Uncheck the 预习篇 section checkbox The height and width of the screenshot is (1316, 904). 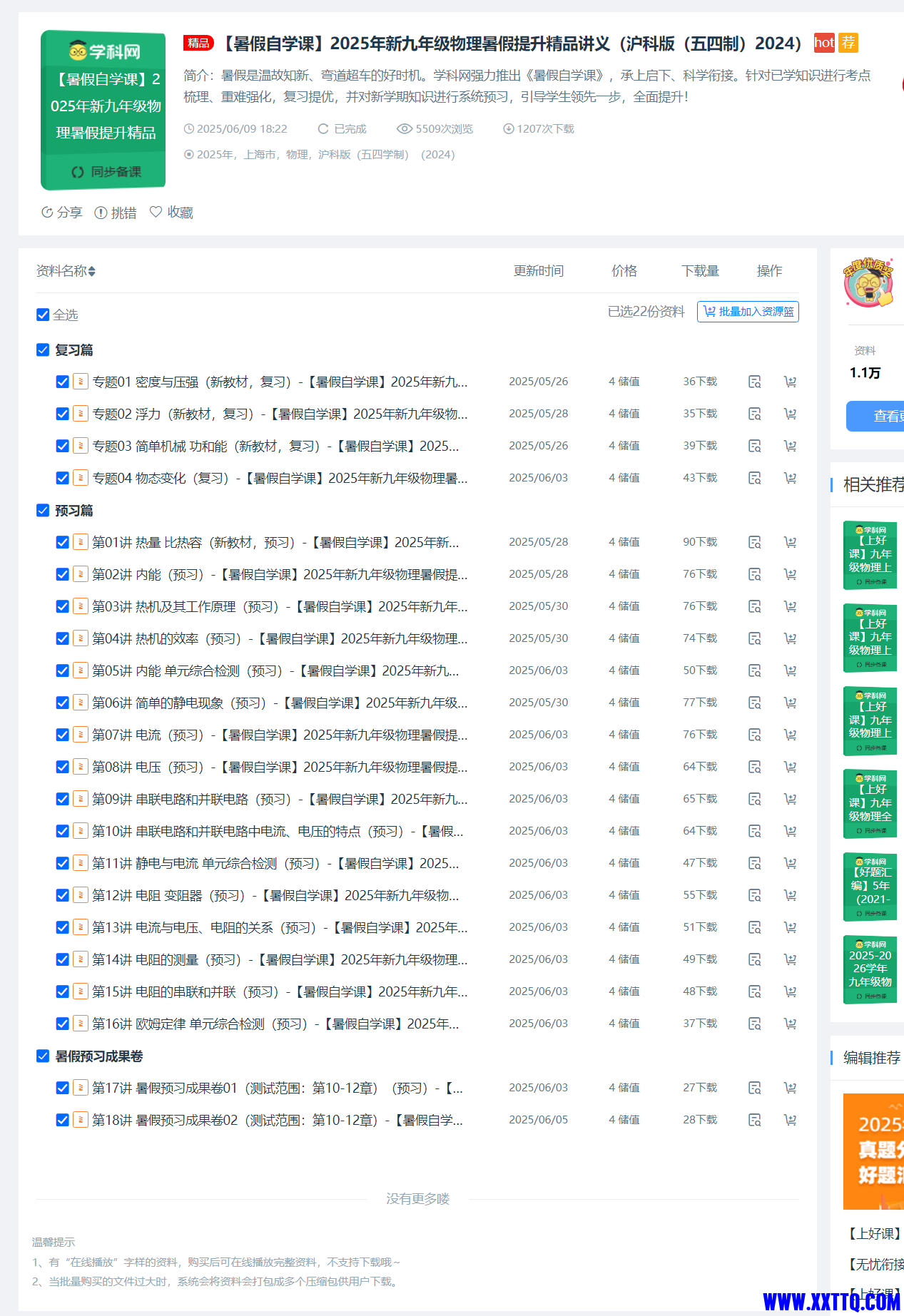pos(43,510)
